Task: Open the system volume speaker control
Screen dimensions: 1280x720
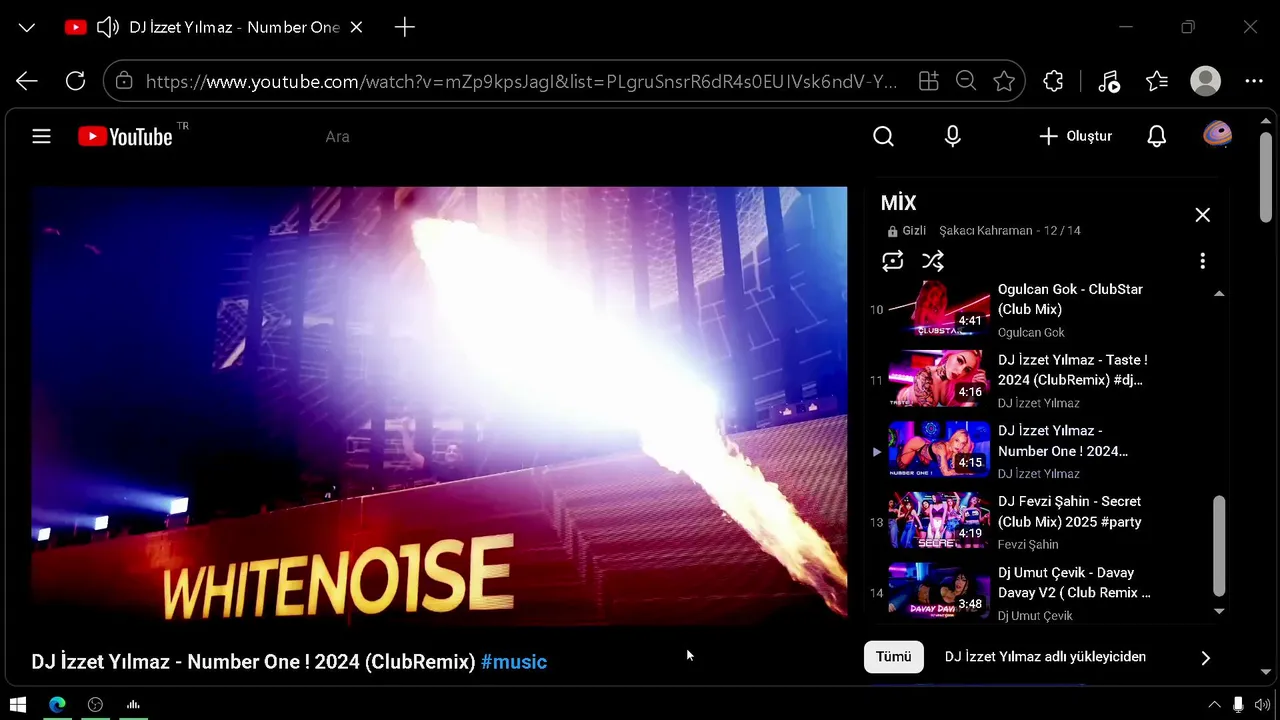Action: 1262,705
